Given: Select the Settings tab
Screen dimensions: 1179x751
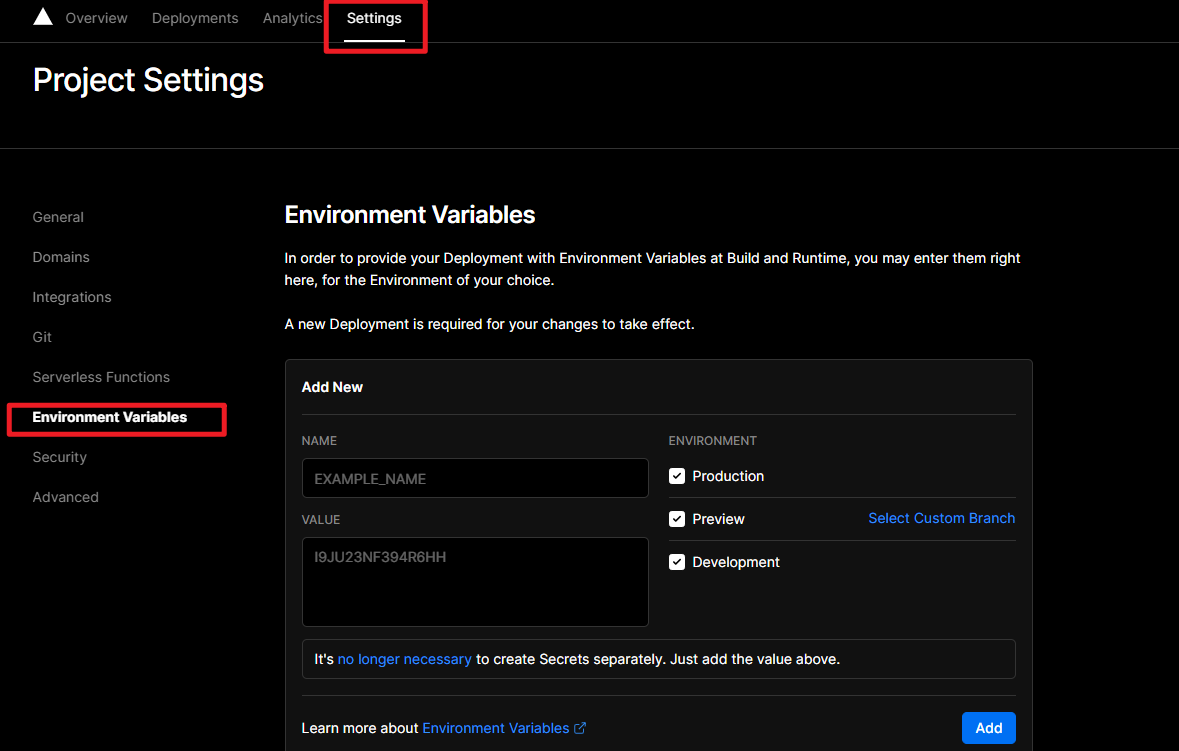Looking at the screenshot, I should pyautogui.click(x=374, y=18).
